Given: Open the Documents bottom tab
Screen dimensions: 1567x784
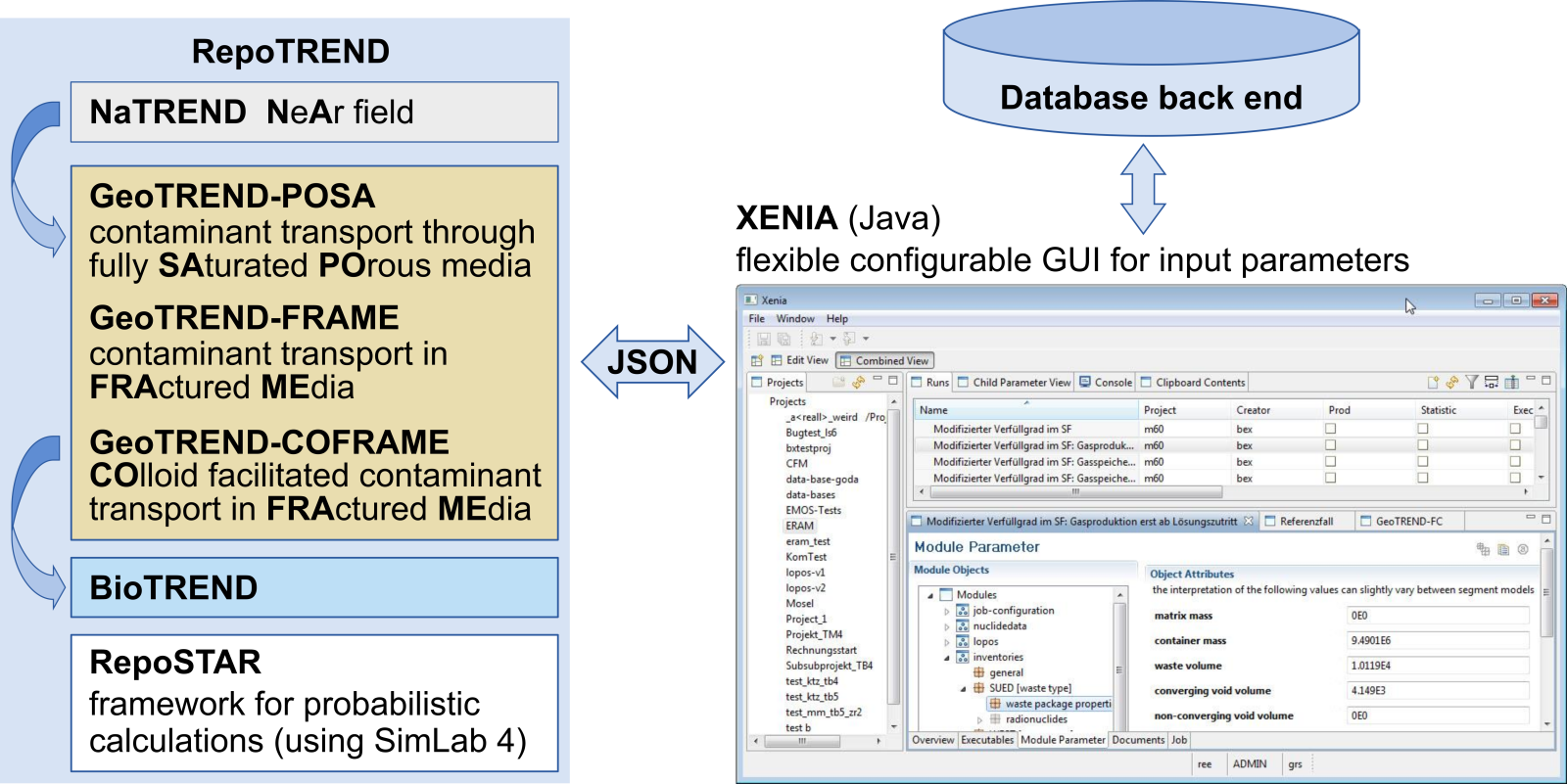Looking at the screenshot, I should 1138,740.
